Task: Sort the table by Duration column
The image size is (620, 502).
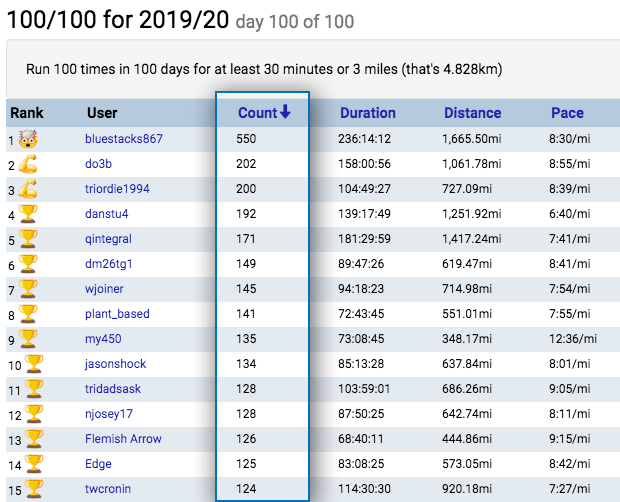Action: pyautogui.click(x=367, y=113)
